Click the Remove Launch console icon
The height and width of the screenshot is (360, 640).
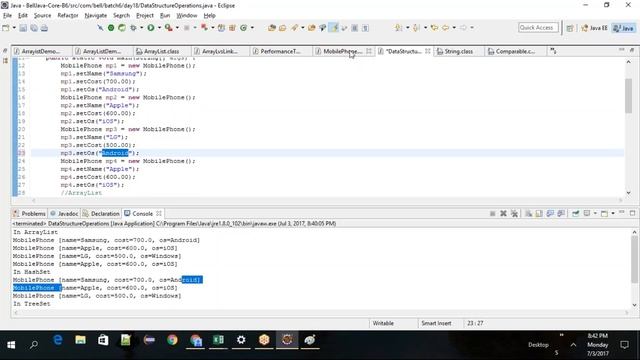(x=503, y=213)
